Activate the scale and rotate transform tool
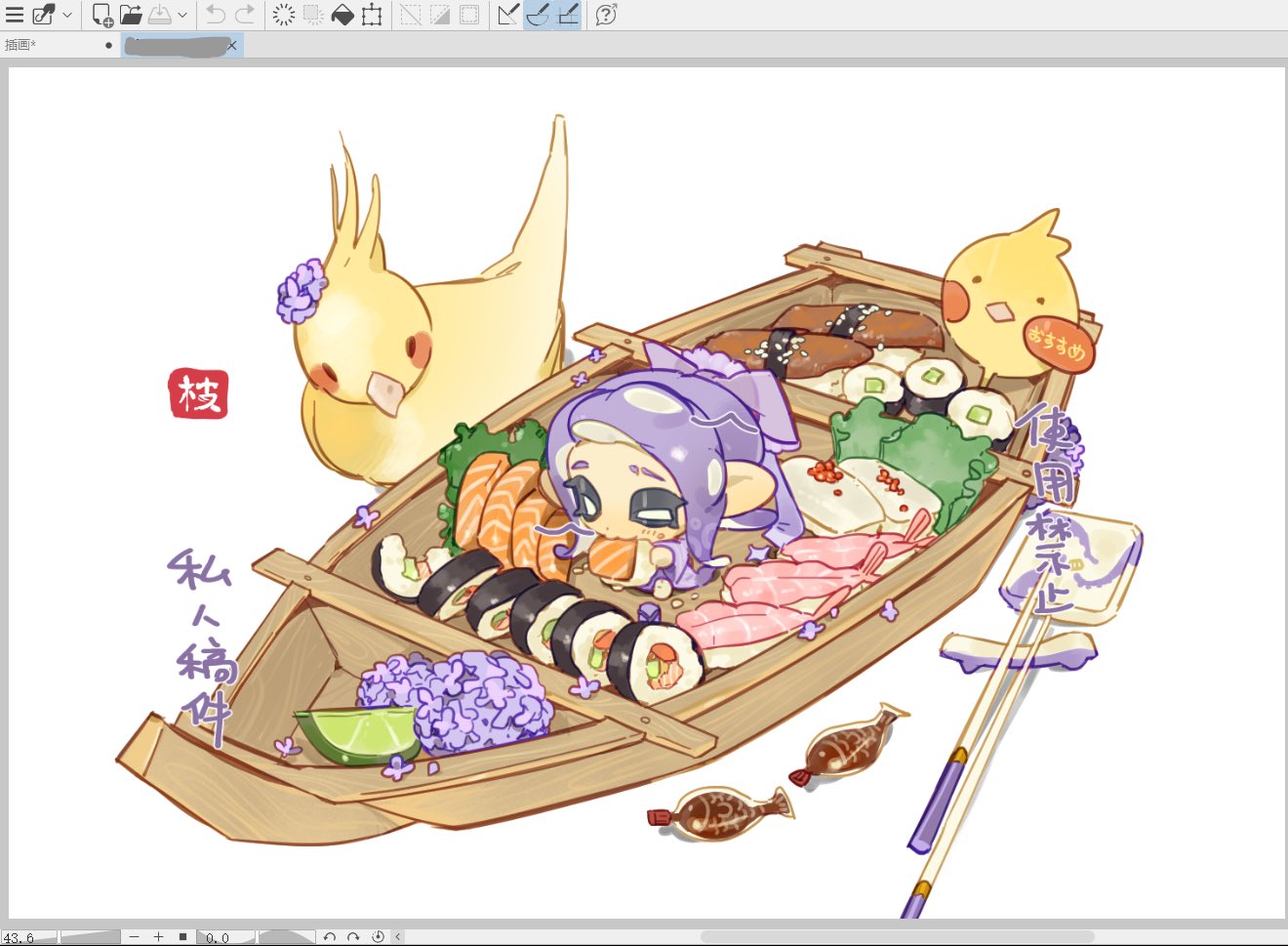 click(x=372, y=15)
